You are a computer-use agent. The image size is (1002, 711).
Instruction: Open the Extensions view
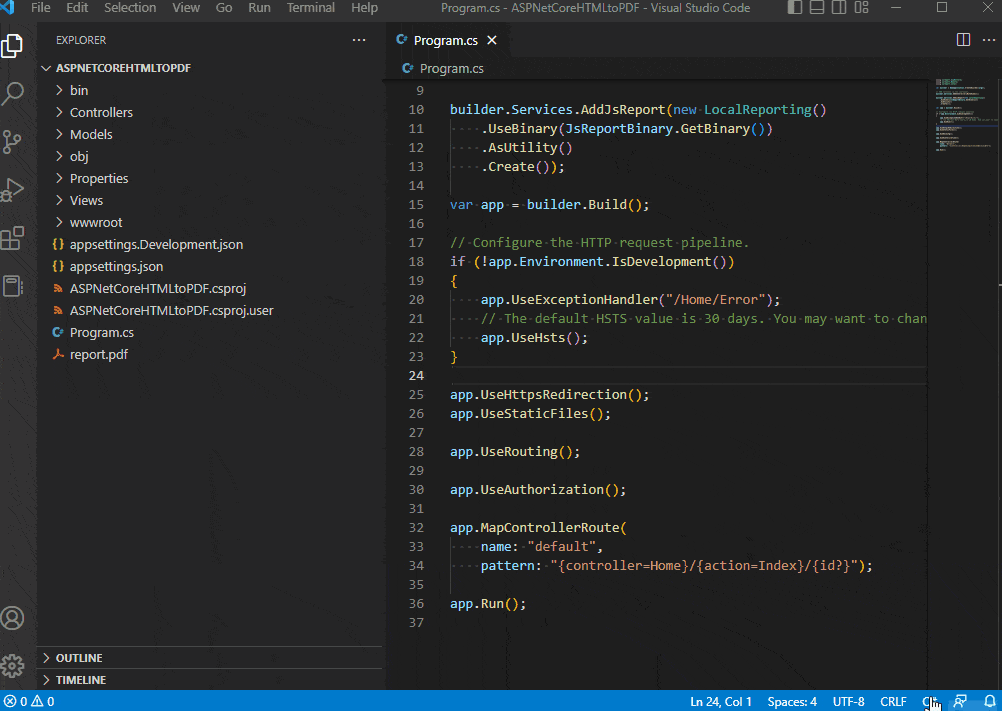[x=14, y=239]
